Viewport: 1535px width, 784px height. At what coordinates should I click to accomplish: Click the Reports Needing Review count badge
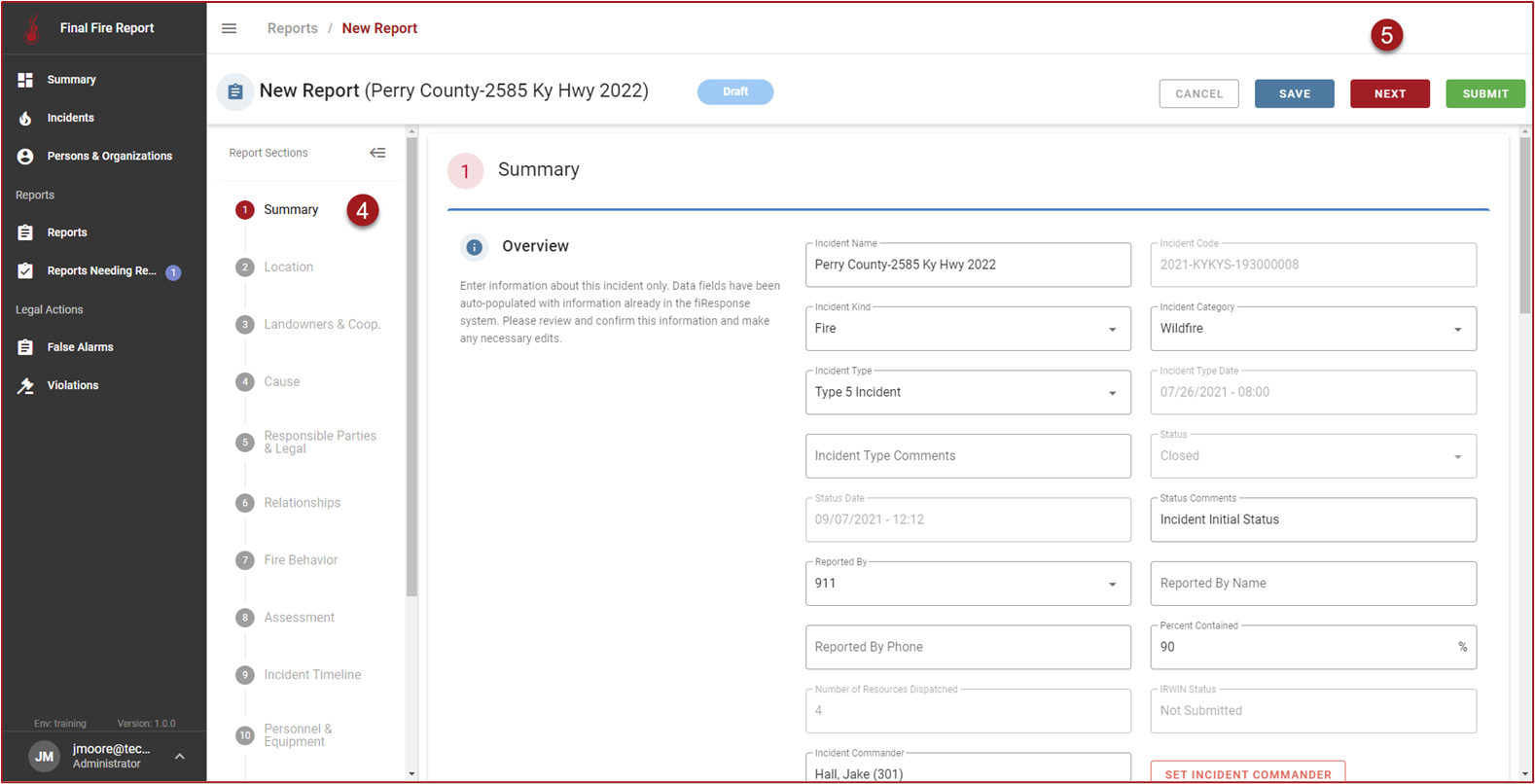(173, 272)
